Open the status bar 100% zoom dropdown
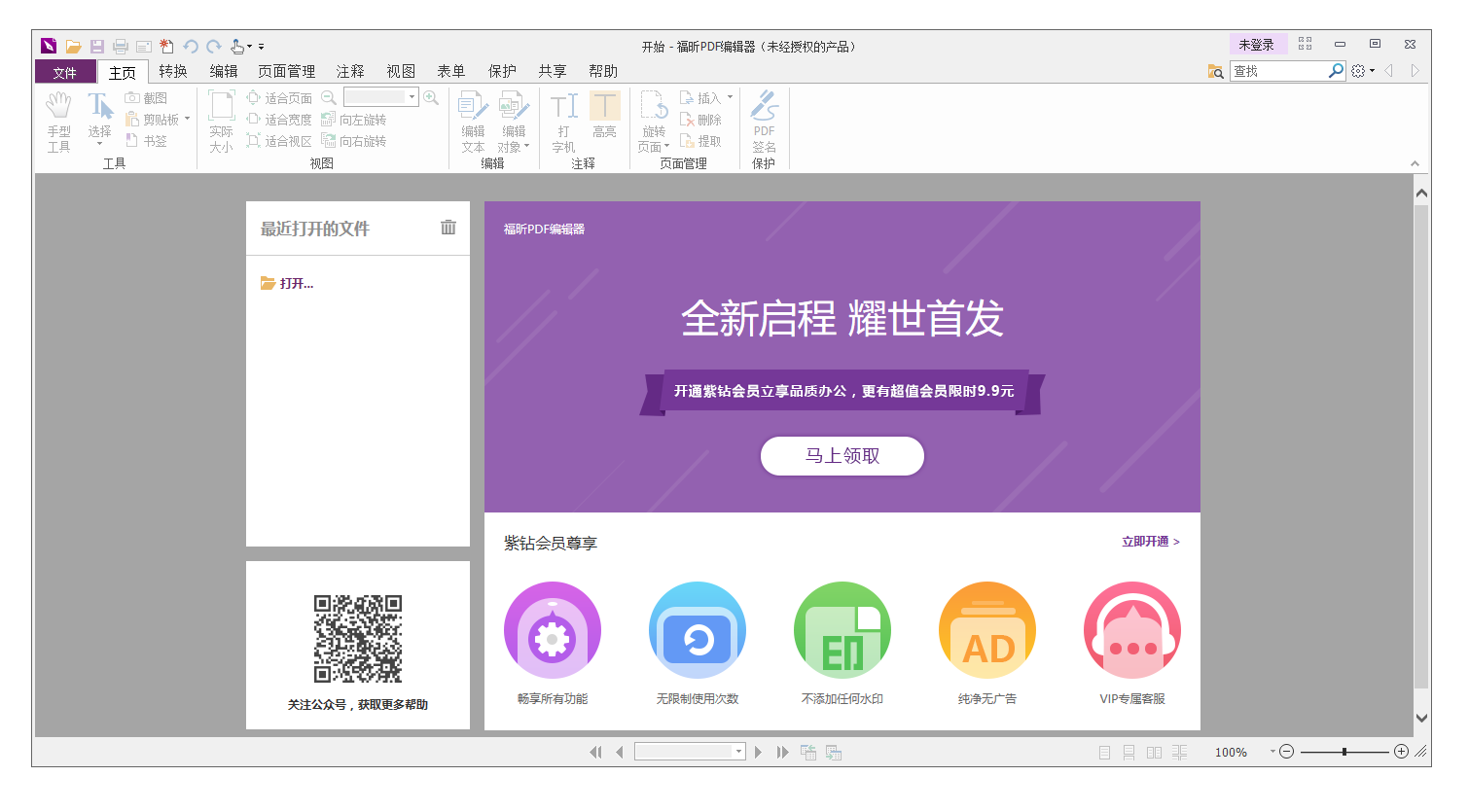 1272,752
